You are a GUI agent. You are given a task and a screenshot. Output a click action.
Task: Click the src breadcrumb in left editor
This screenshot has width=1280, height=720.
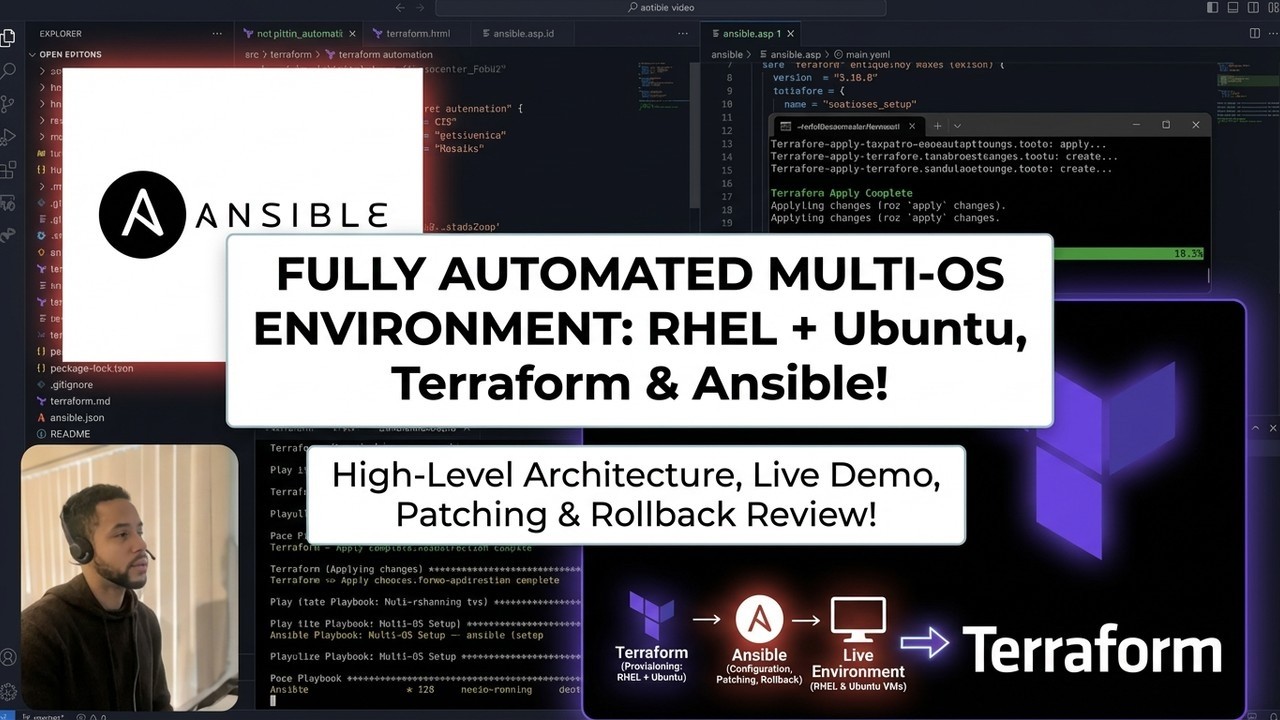click(252, 54)
